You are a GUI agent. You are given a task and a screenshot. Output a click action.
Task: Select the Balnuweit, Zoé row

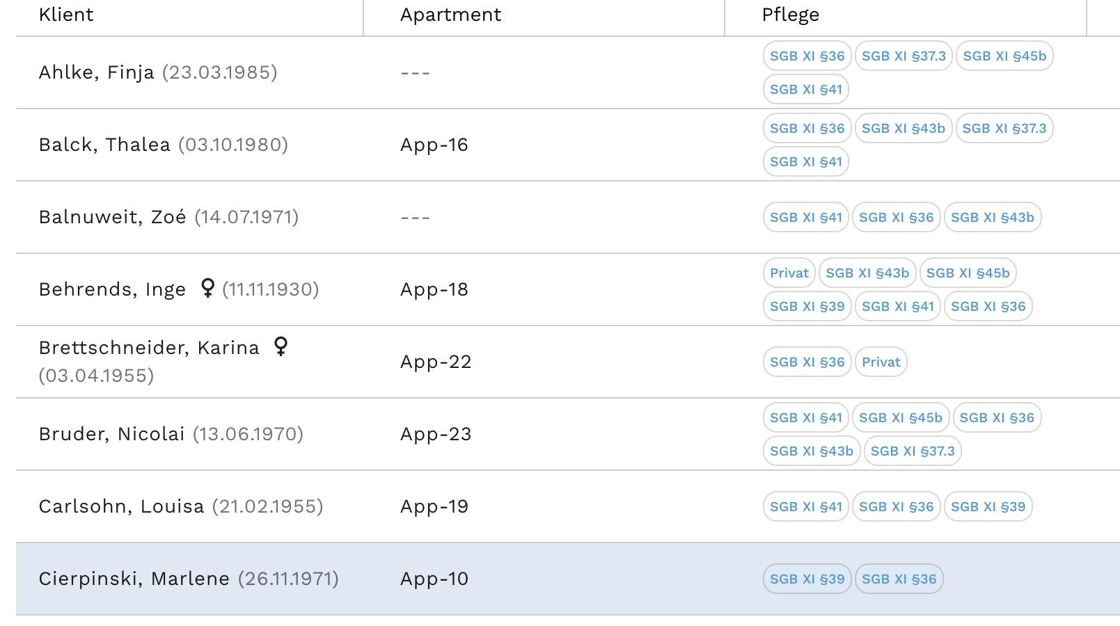point(112,217)
